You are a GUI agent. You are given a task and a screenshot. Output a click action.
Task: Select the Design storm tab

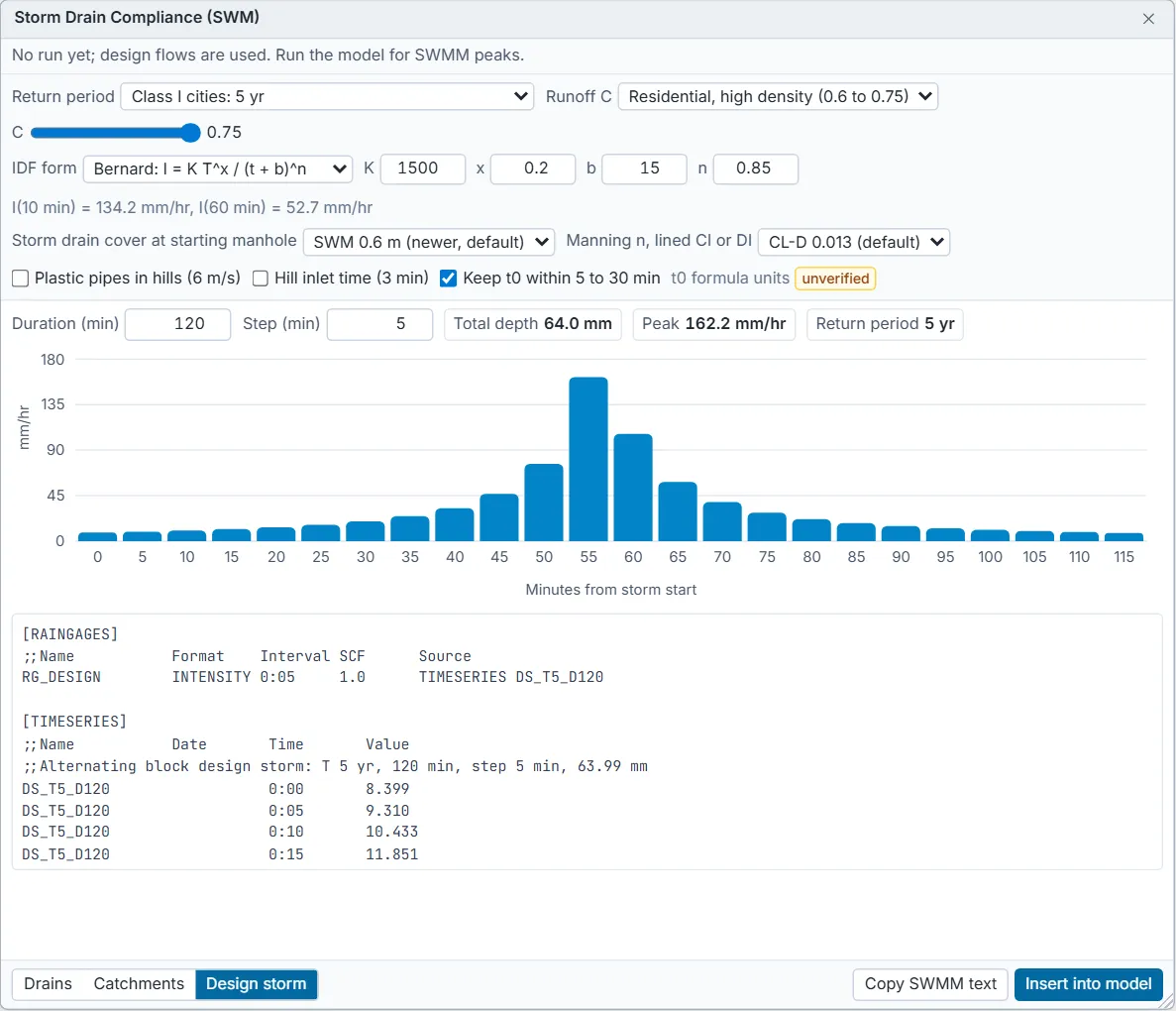pyautogui.click(x=257, y=984)
